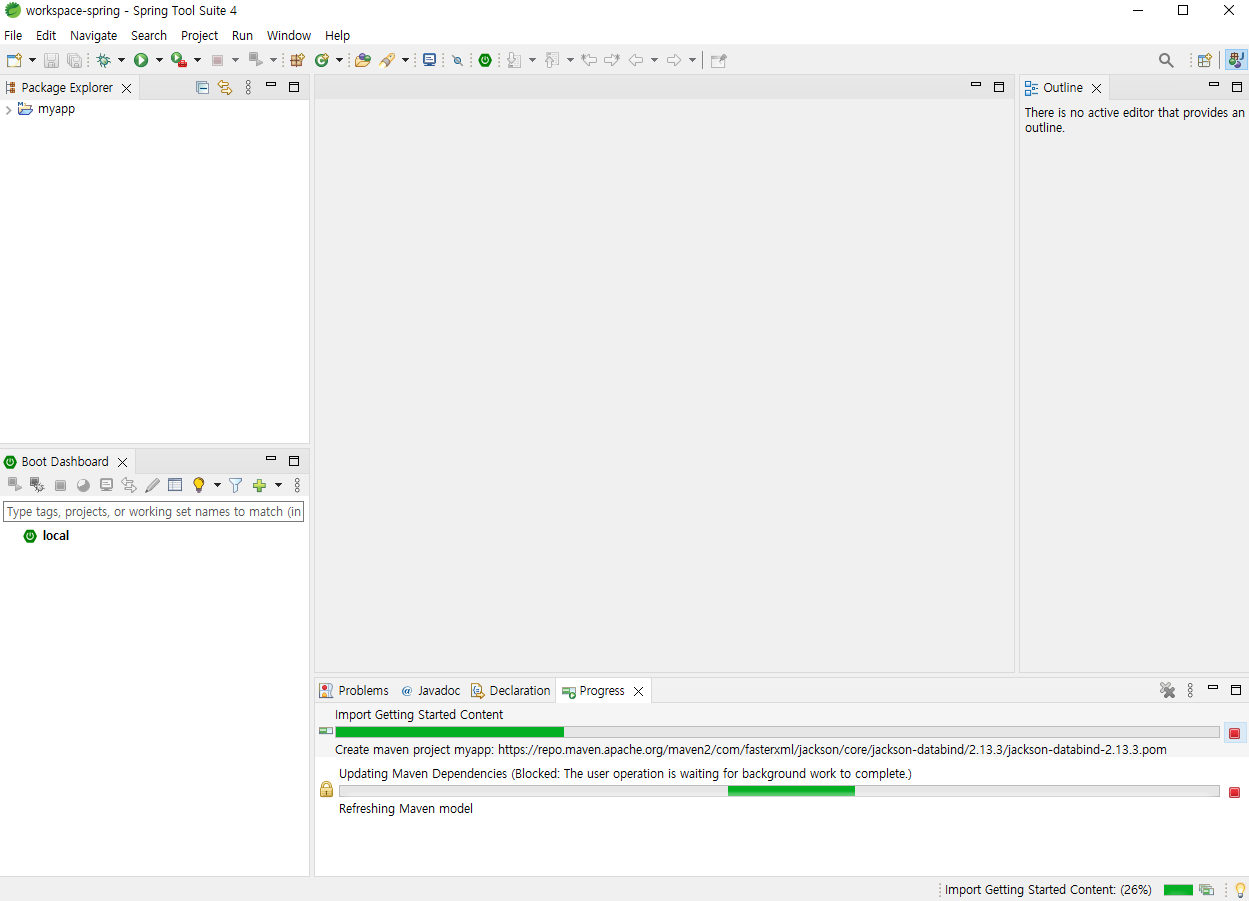The image size is (1249, 901).
Task: Switch to the Problems tab
Action: coord(354,691)
